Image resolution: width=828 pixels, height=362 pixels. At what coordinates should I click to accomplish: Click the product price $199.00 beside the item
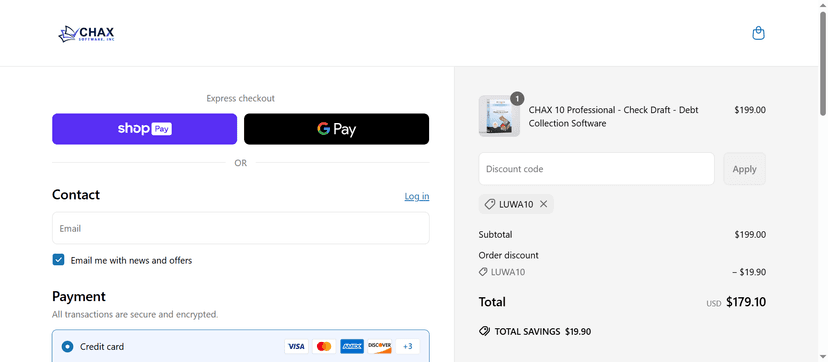click(750, 110)
